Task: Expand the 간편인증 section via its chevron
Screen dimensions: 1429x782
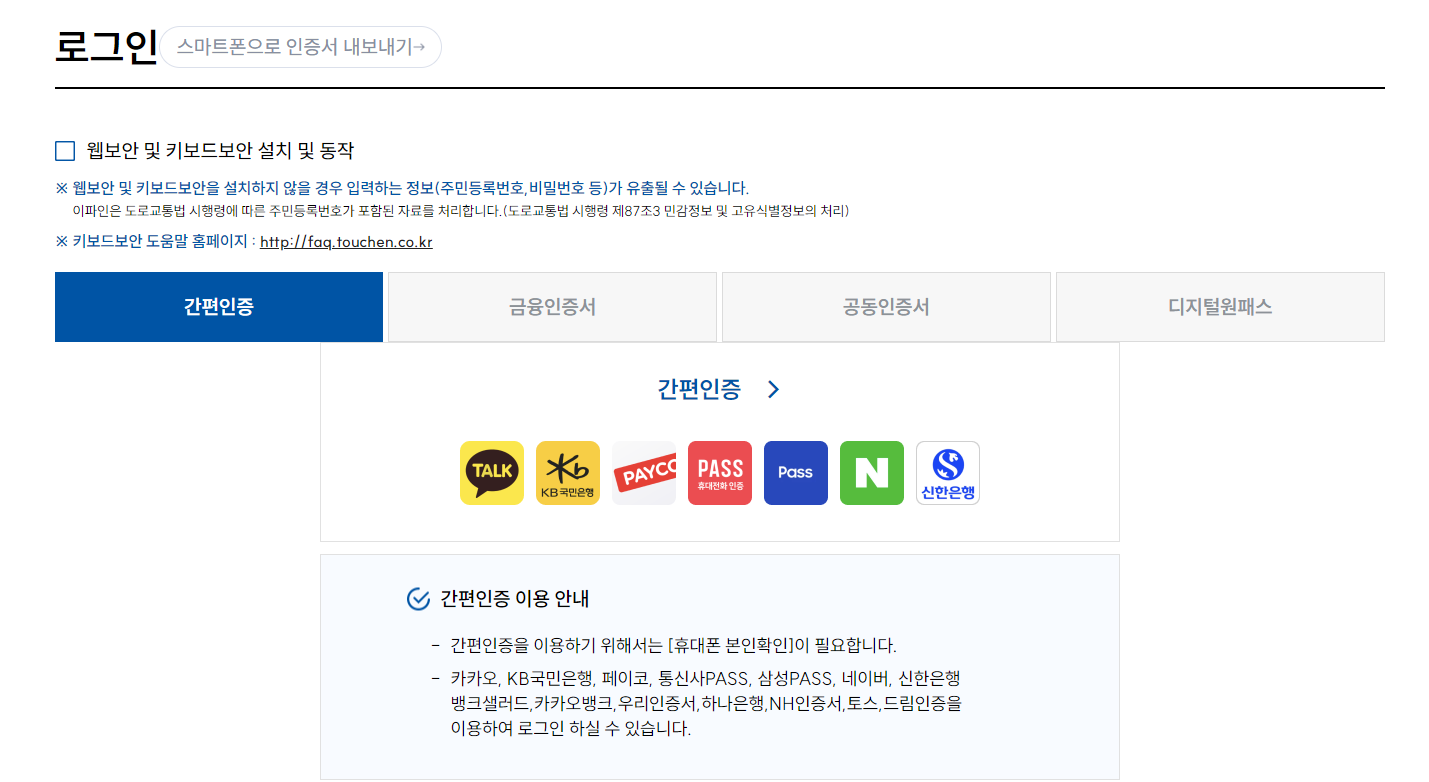Action: [772, 390]
